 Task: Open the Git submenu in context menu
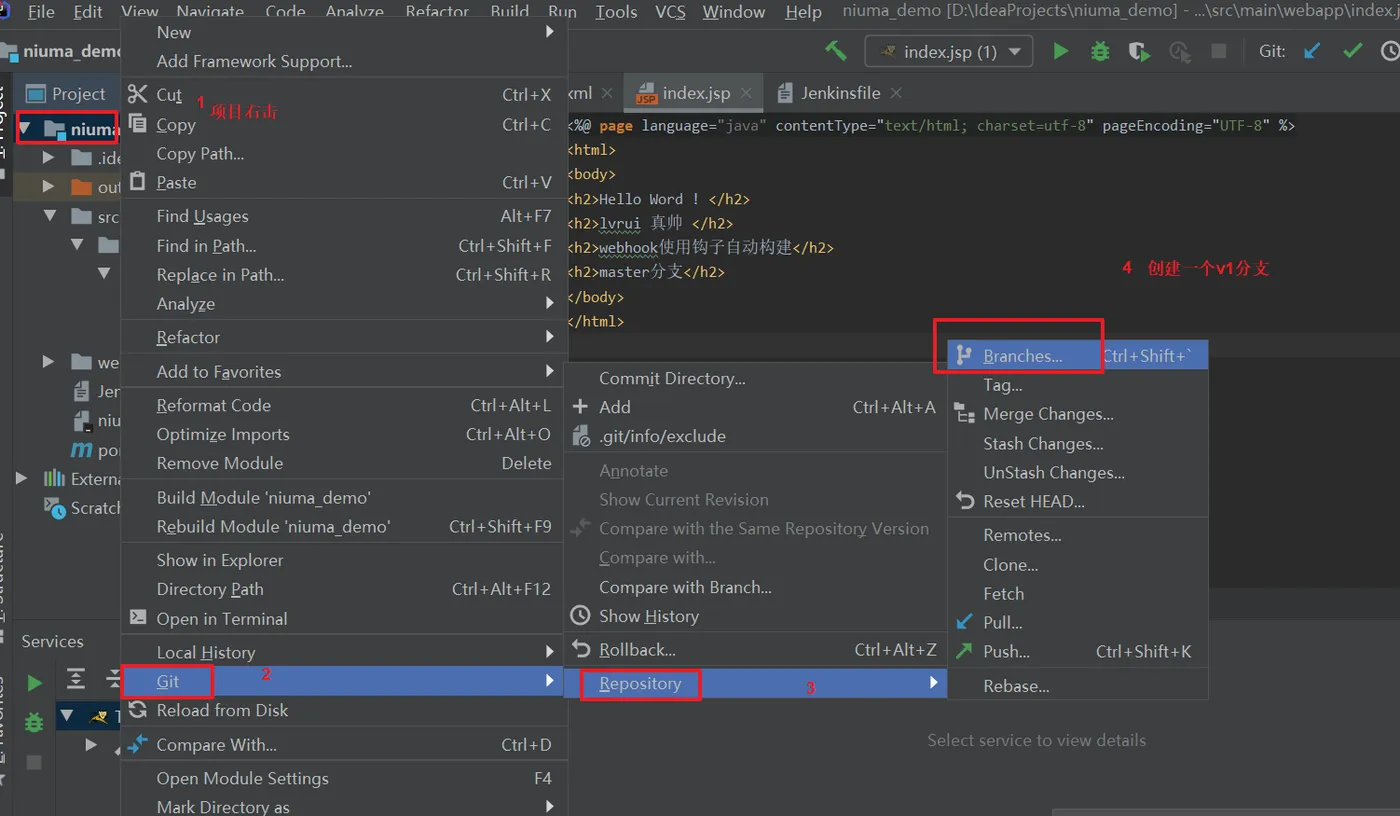tap(344, 681)
